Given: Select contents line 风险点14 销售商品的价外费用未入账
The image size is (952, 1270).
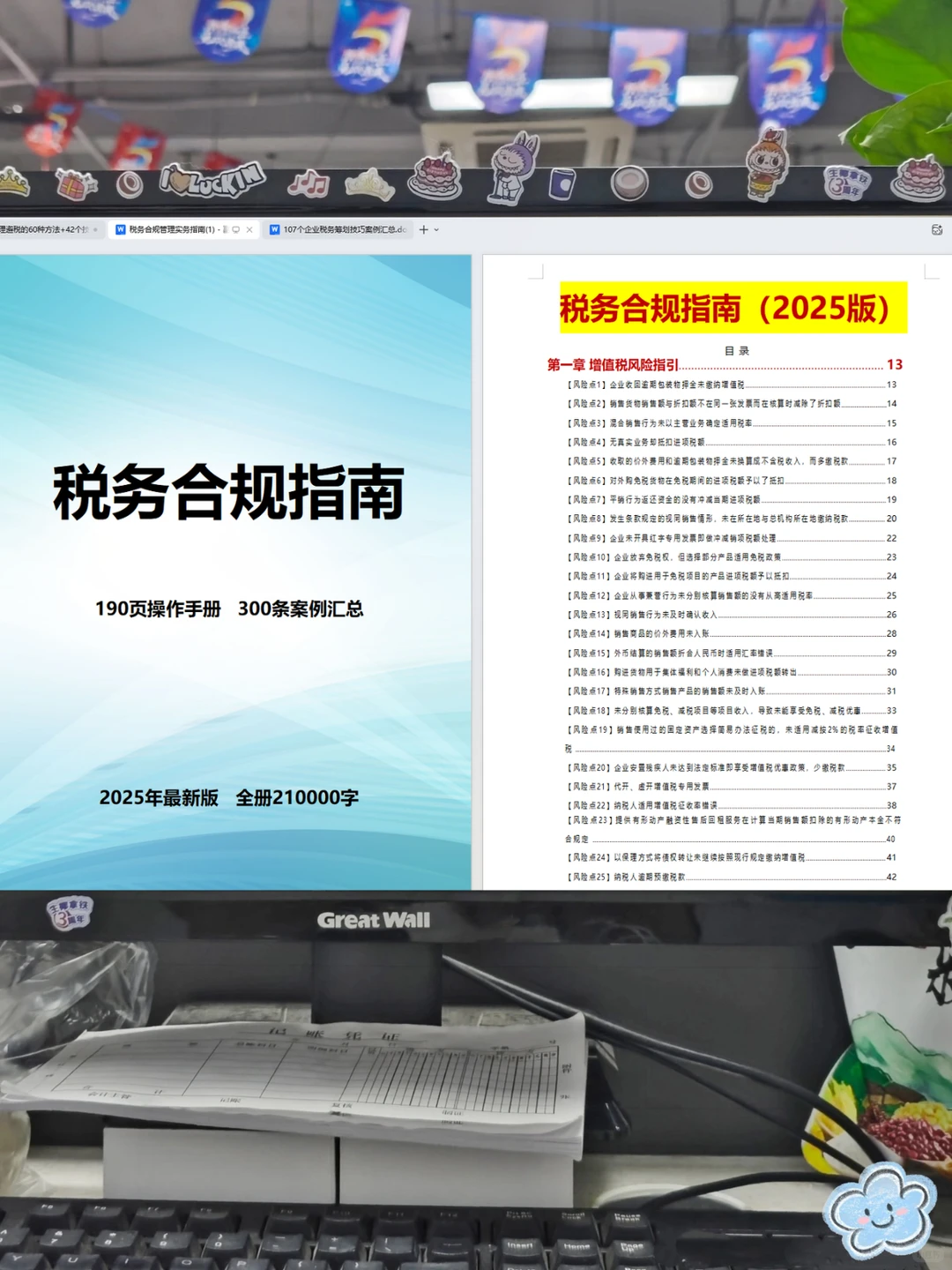Looking at the screenshot, I should point(730,633).
